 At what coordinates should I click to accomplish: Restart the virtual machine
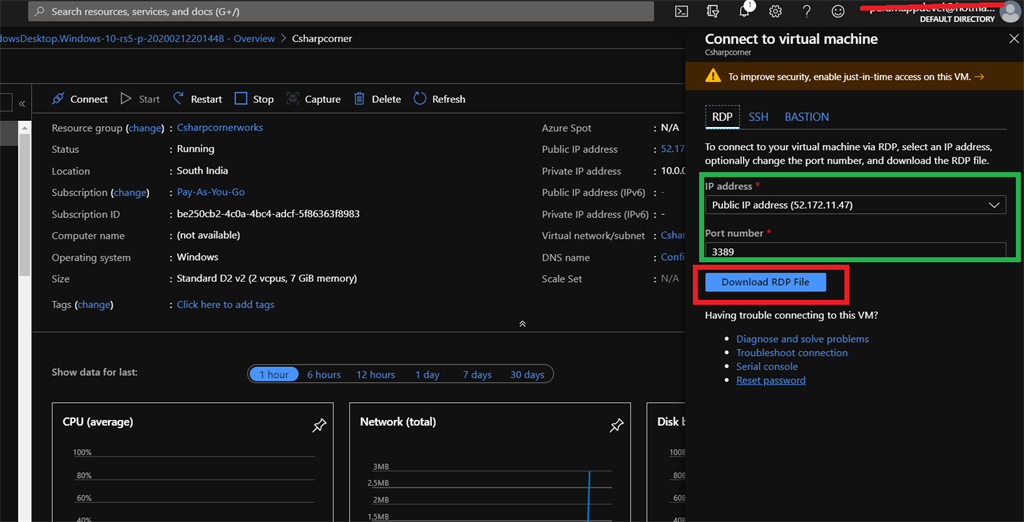197,99
